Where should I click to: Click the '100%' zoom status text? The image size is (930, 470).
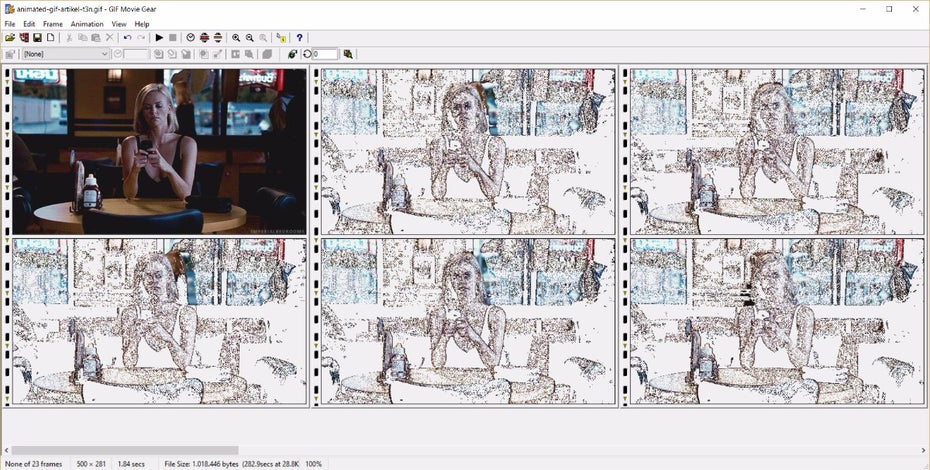coord(314,463)
